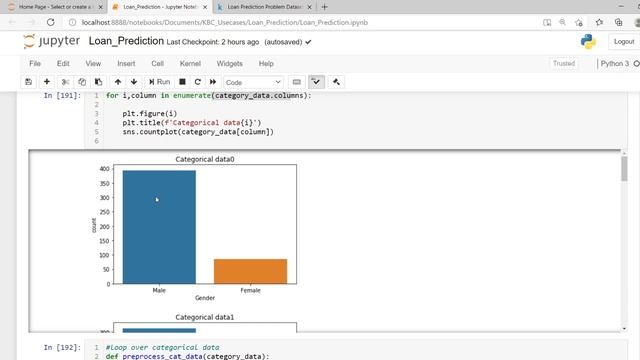Restart kernel and run all cells icon
Image resolution: width=640 pixels, height=360 pixels.
point(213,82)
